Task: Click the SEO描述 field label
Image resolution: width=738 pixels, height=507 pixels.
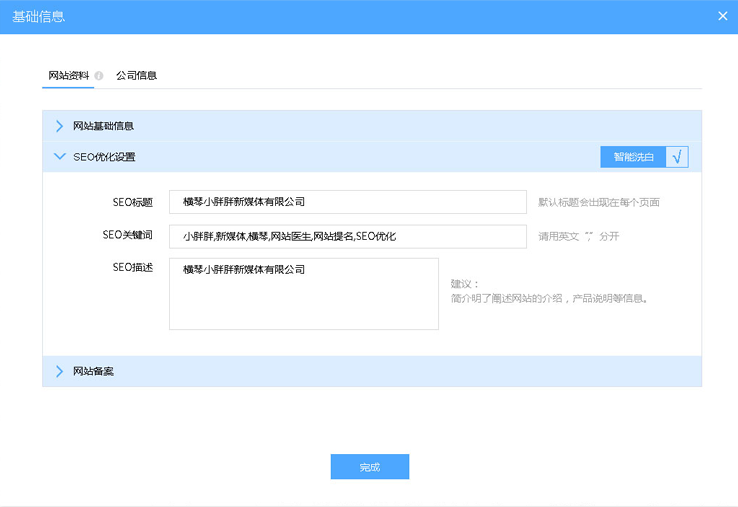Action: coord(132,266)
